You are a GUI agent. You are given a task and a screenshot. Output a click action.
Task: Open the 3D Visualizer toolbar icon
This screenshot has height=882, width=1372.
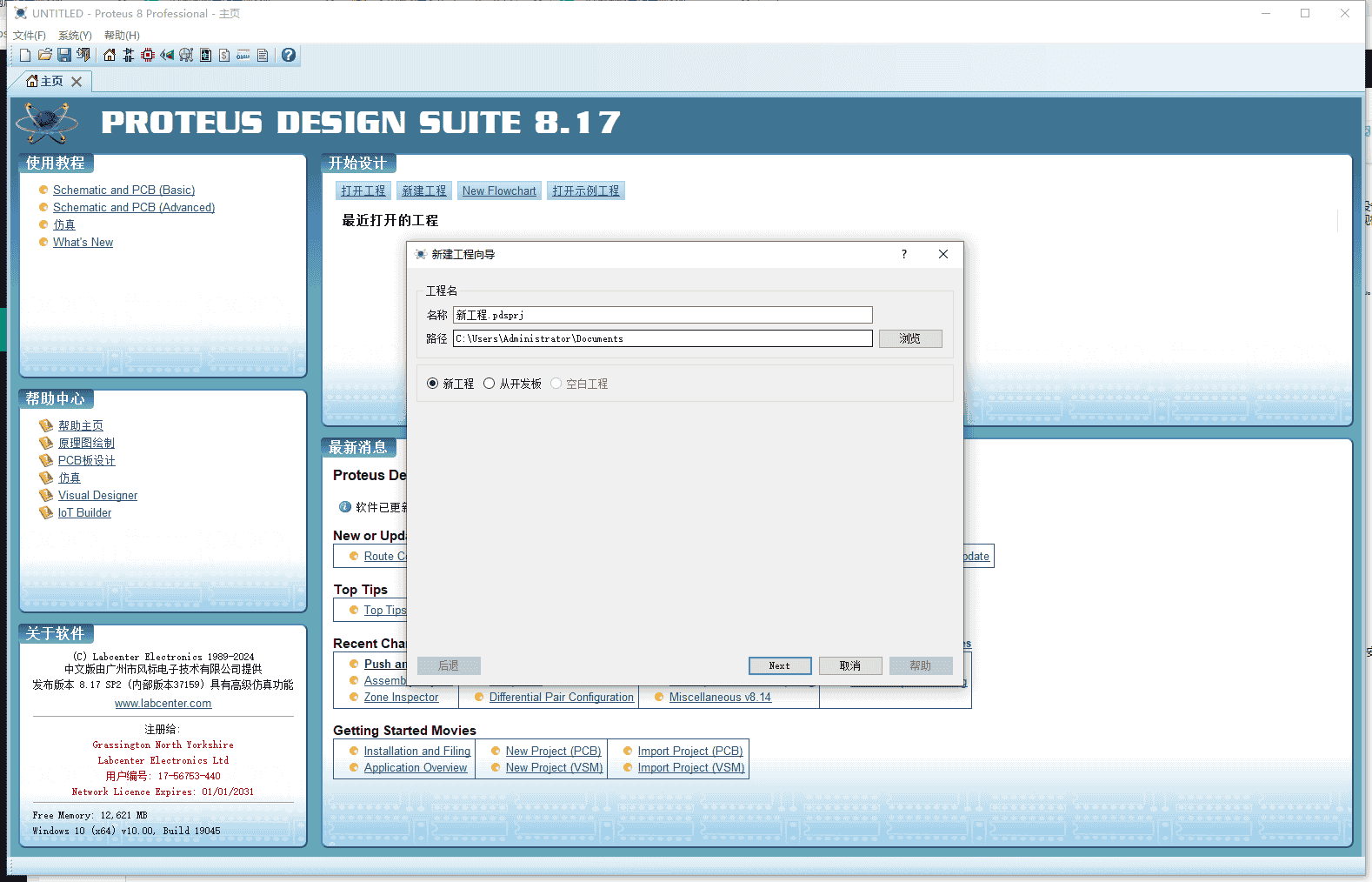(x=167, y=55)
